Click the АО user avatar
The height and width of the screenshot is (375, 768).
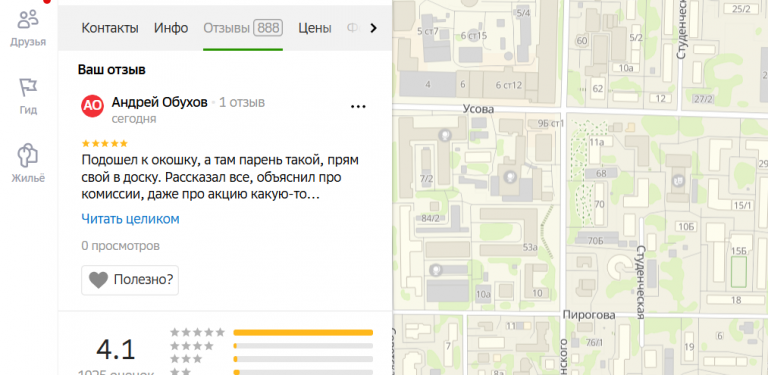pyautogui.click(x=93, y=106)
